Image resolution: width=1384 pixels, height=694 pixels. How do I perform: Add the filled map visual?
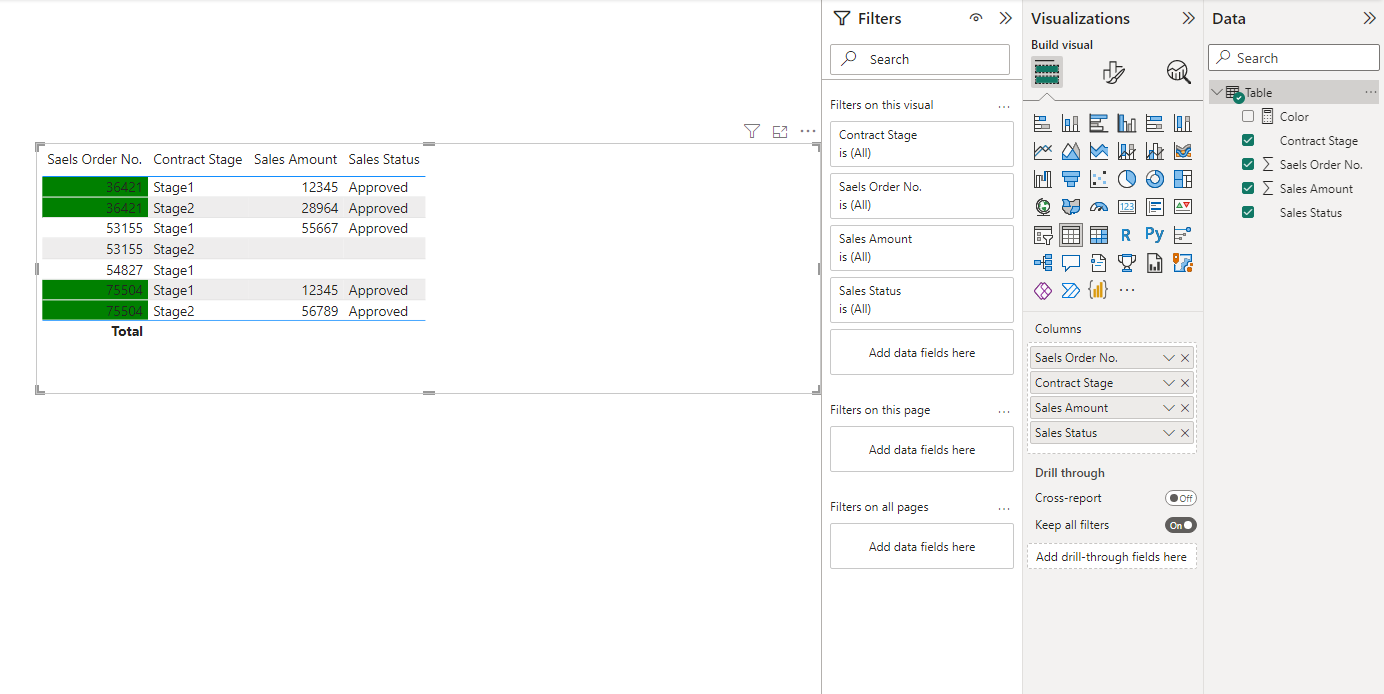click(1071, 208)
